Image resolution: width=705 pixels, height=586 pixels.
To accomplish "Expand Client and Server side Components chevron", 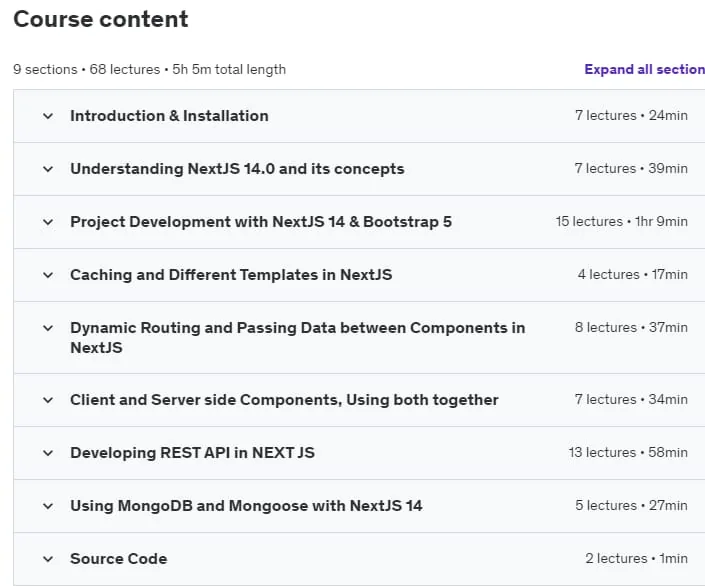I will click(x=48, y=400).
